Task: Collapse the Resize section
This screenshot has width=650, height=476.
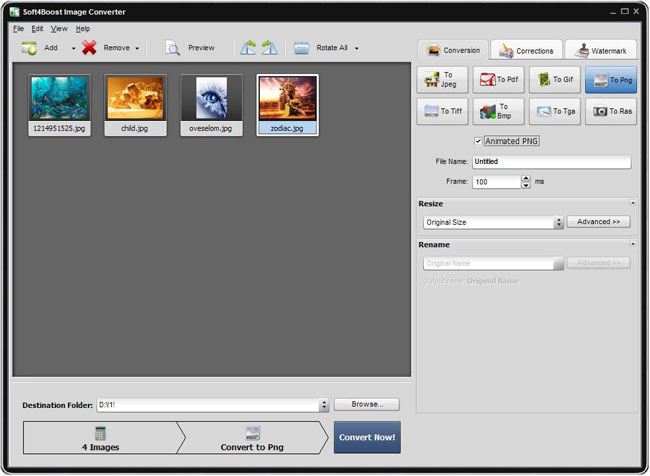Action: tap(633, 203)
